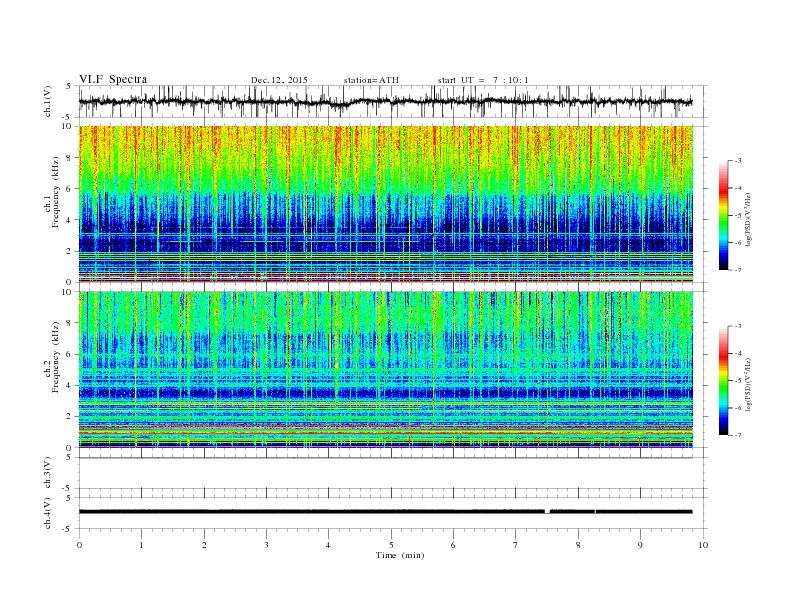Click the "8" kHz tick on ch.2 frequency axis

(x=69, y=323)
